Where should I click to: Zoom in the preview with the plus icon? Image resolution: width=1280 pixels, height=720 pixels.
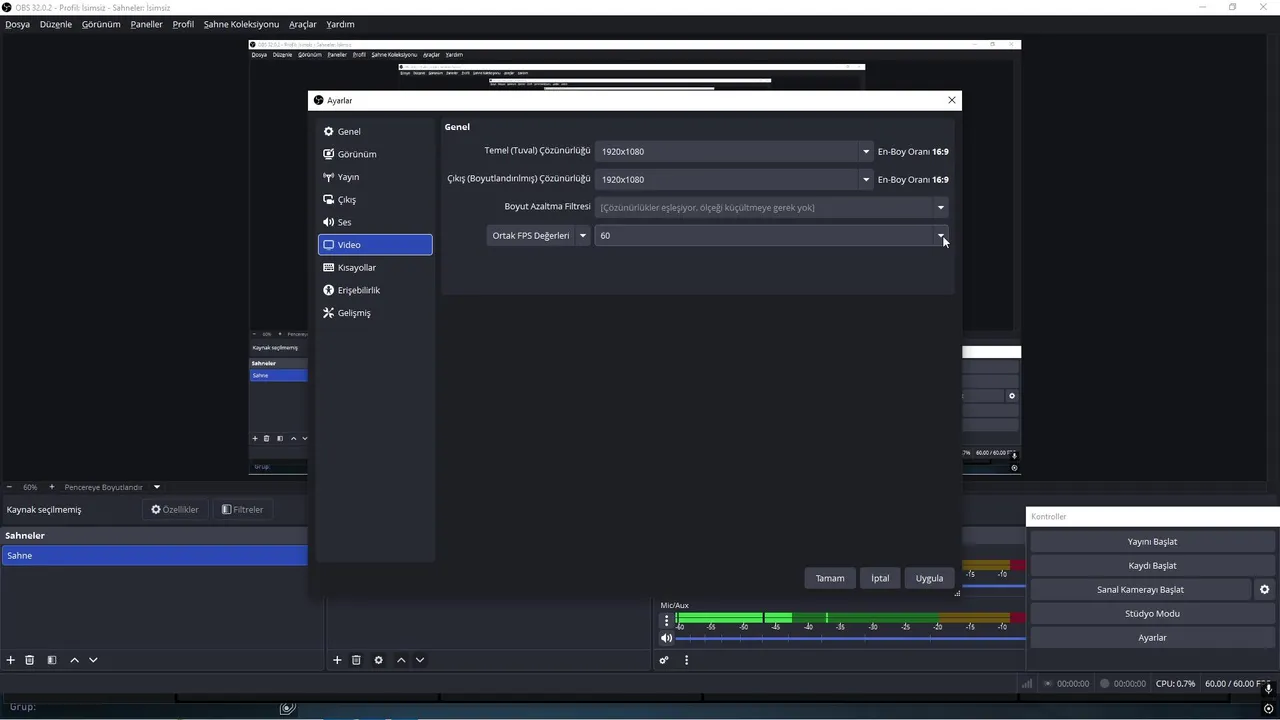[52, 487]
